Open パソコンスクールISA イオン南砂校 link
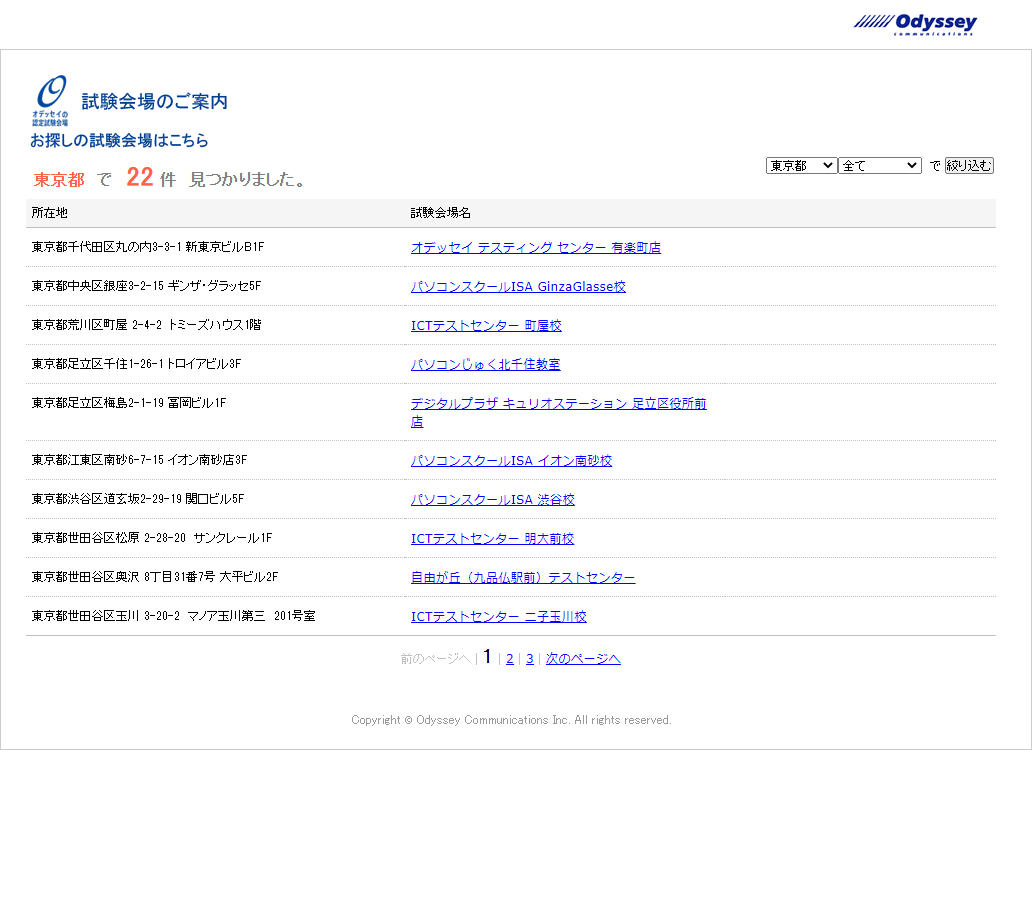The height and width of the screenshot is (920, 1032). (x=511, y=461)
